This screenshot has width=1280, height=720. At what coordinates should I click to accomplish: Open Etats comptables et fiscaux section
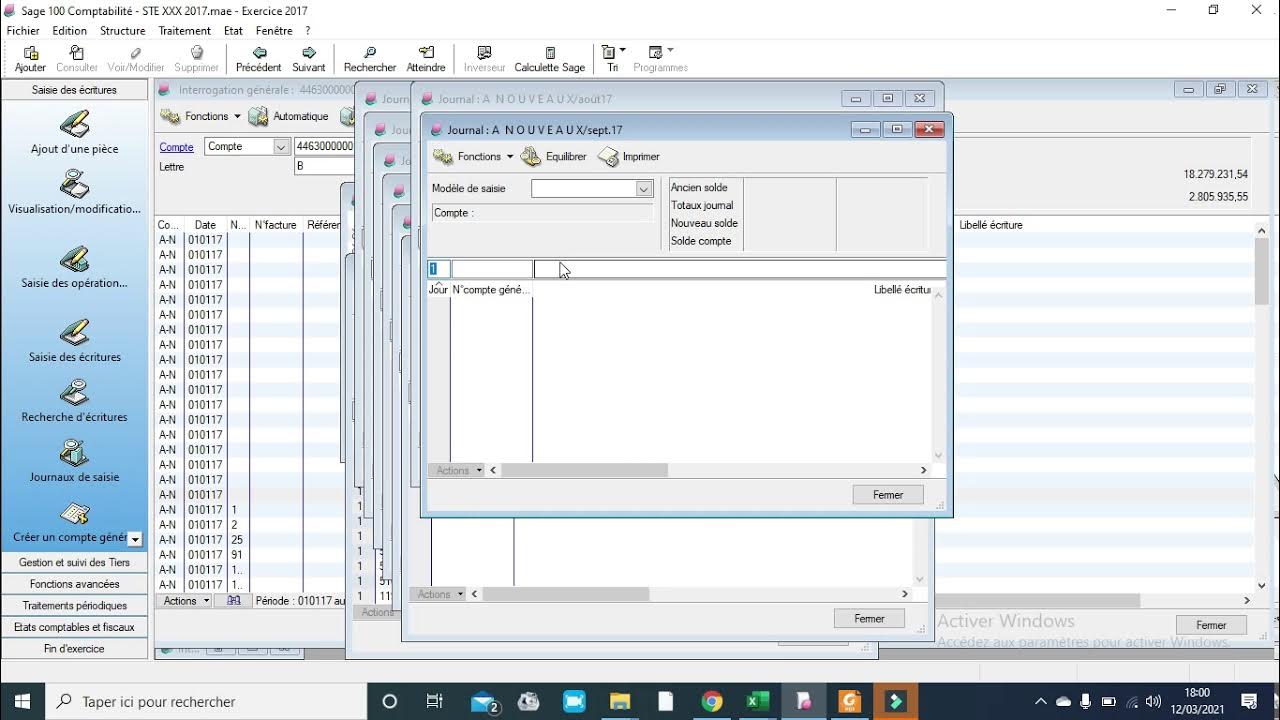[x=75, y=627]
